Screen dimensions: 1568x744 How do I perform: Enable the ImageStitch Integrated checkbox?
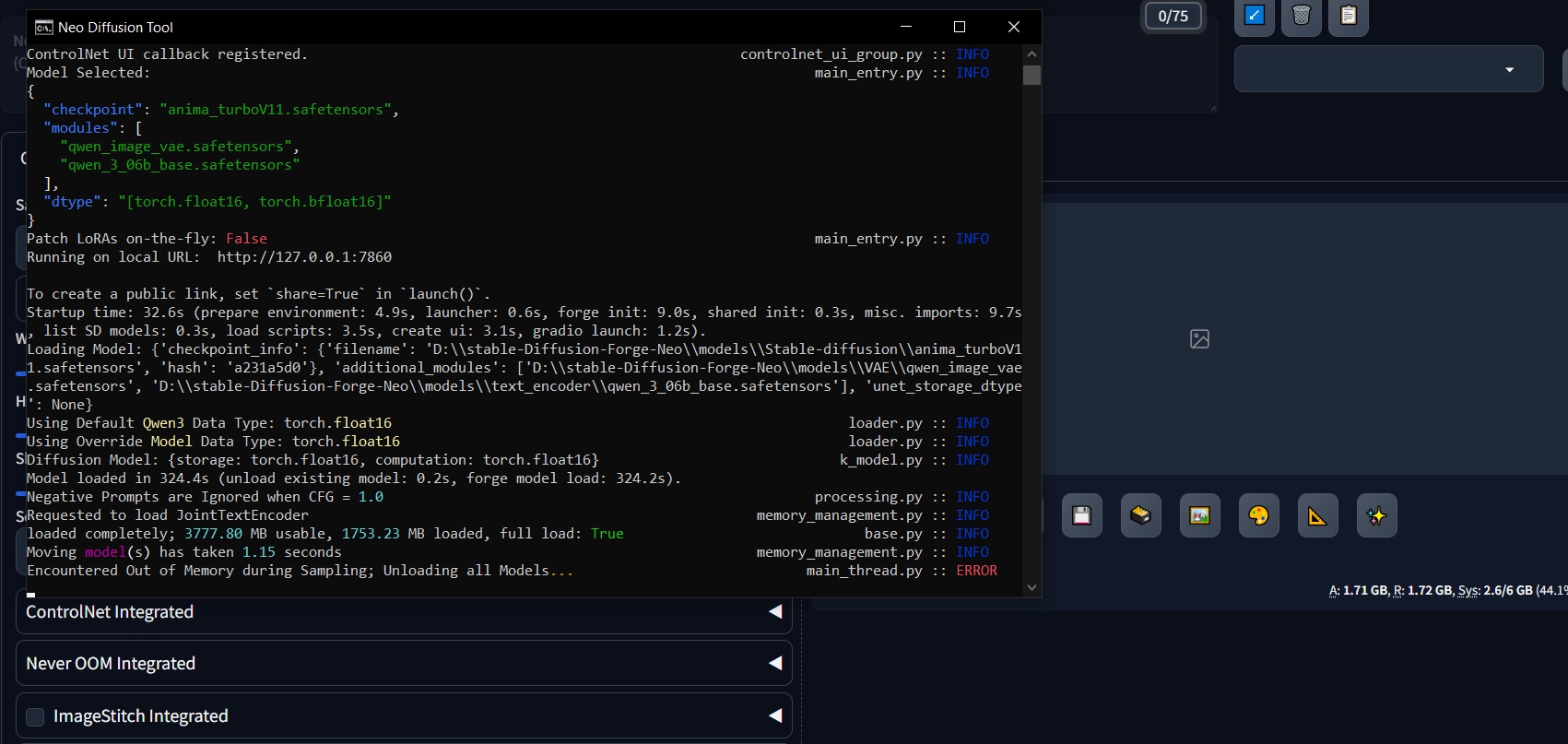tap(35, 716)
